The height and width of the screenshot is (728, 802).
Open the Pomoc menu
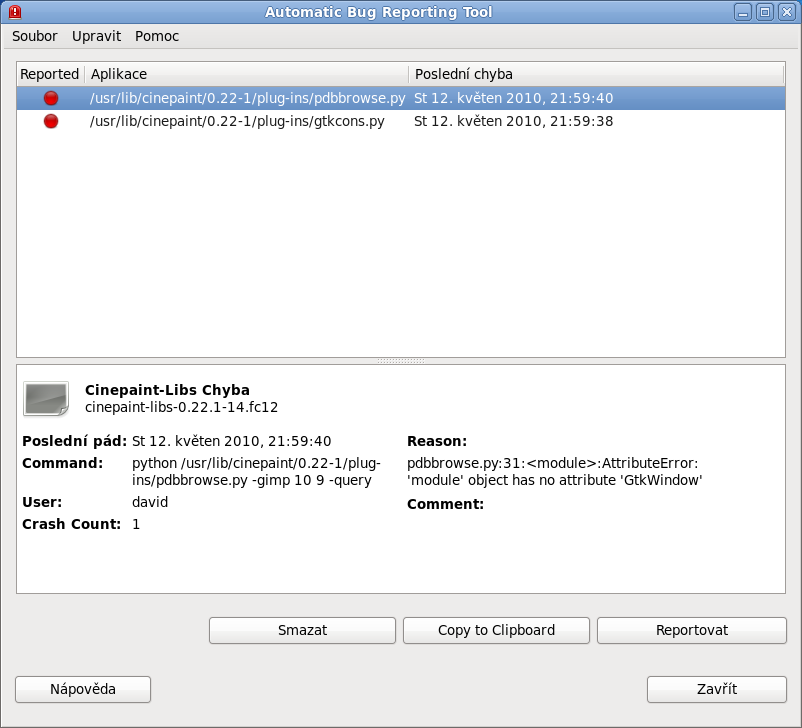[157, 36]
